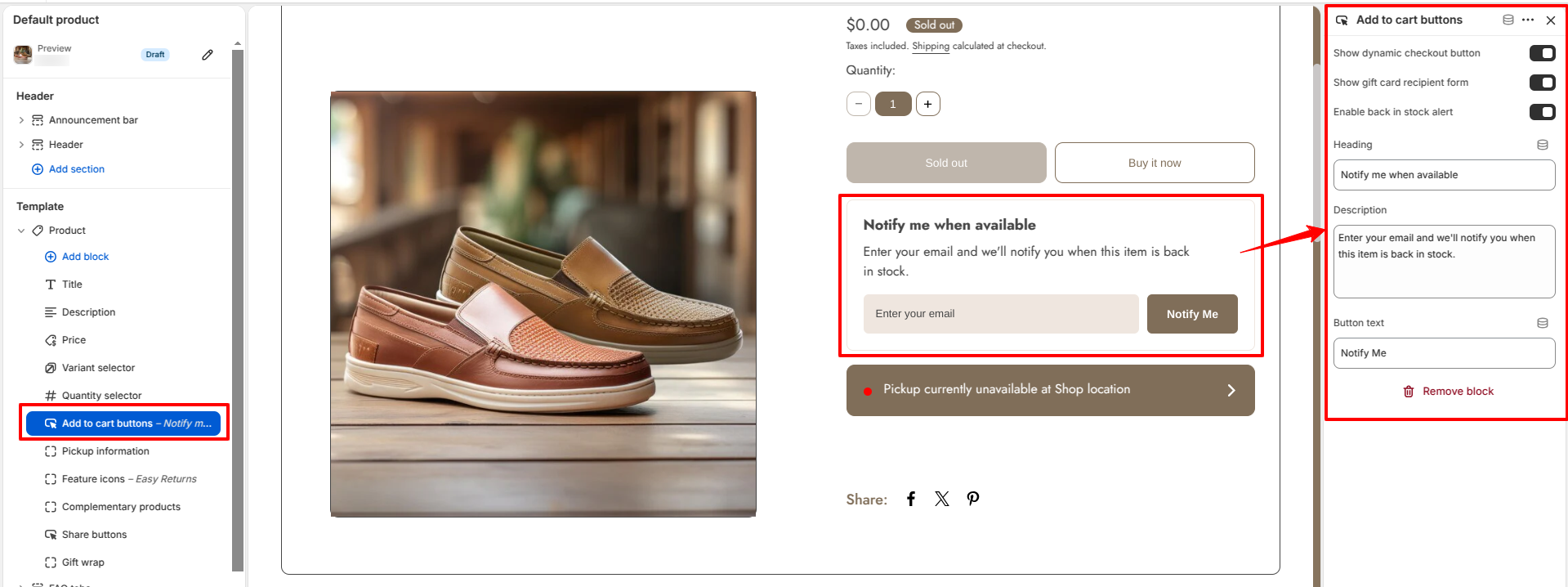Connect dynamic source for Heading field
This screenshot has height=587, width=1568.
coord(1543,145)
